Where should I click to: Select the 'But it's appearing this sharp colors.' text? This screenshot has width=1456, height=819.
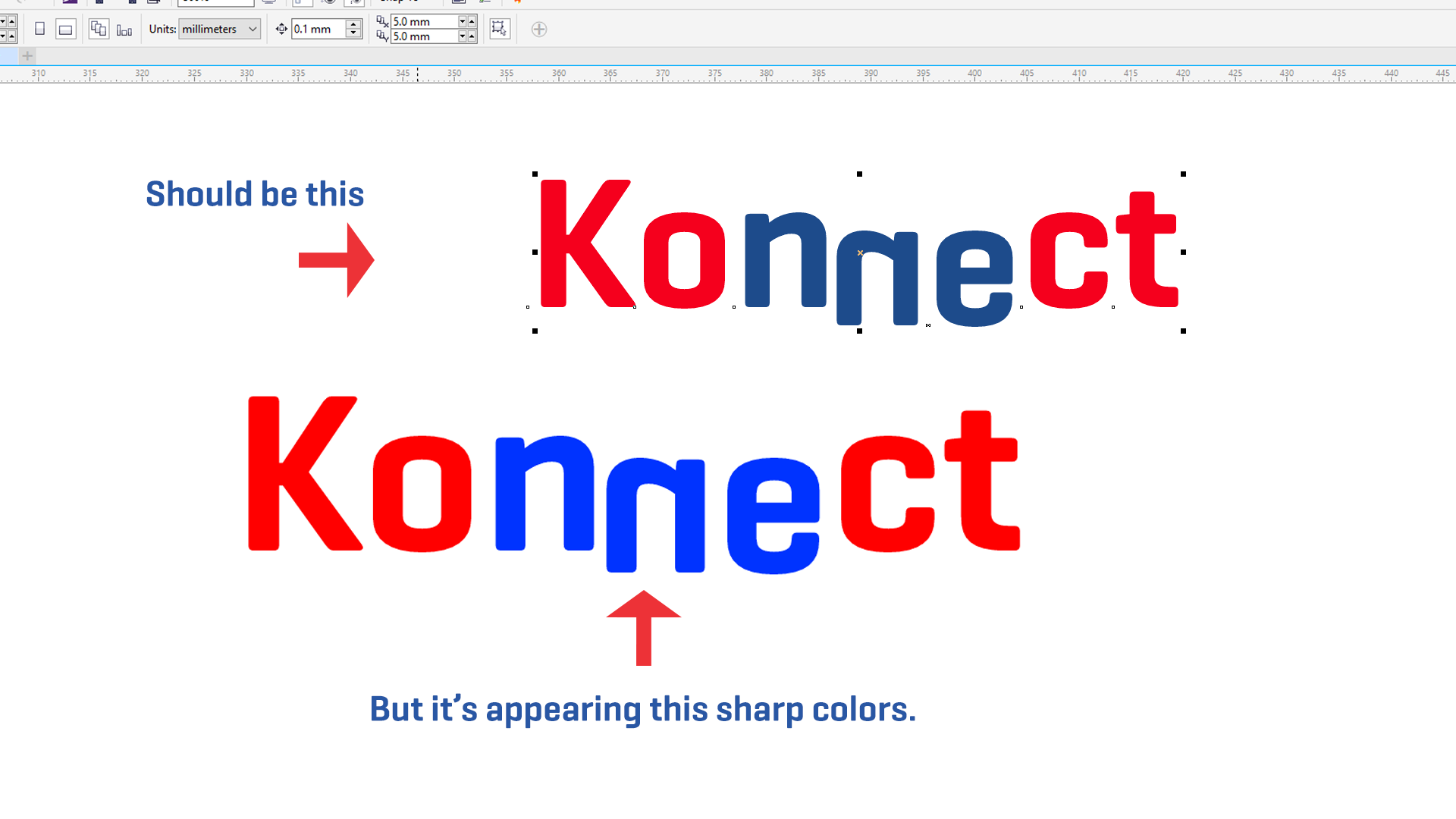tap(642, 710)
